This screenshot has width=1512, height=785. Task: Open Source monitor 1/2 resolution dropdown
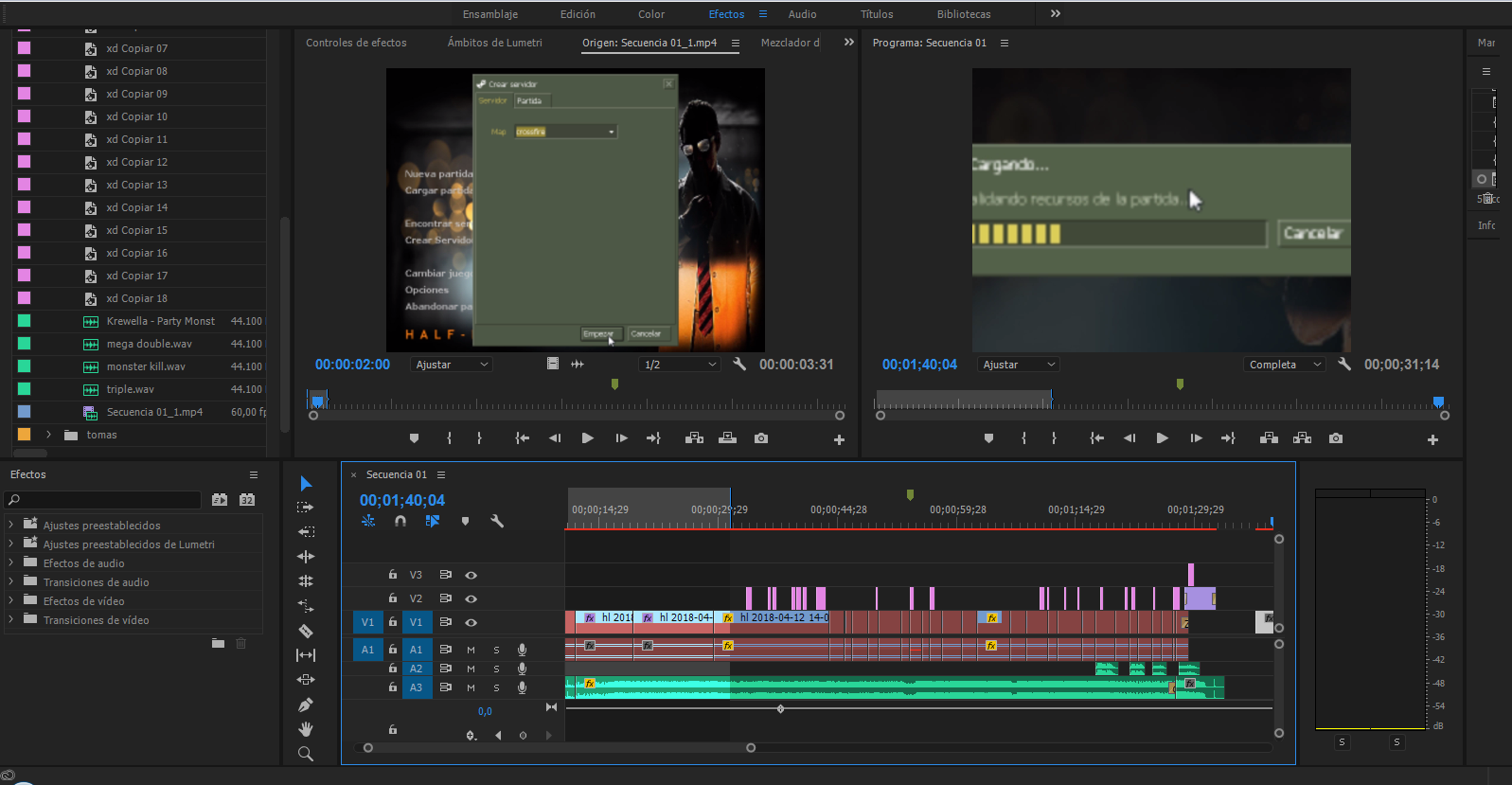pyautogui.click(x=680, y=365)
